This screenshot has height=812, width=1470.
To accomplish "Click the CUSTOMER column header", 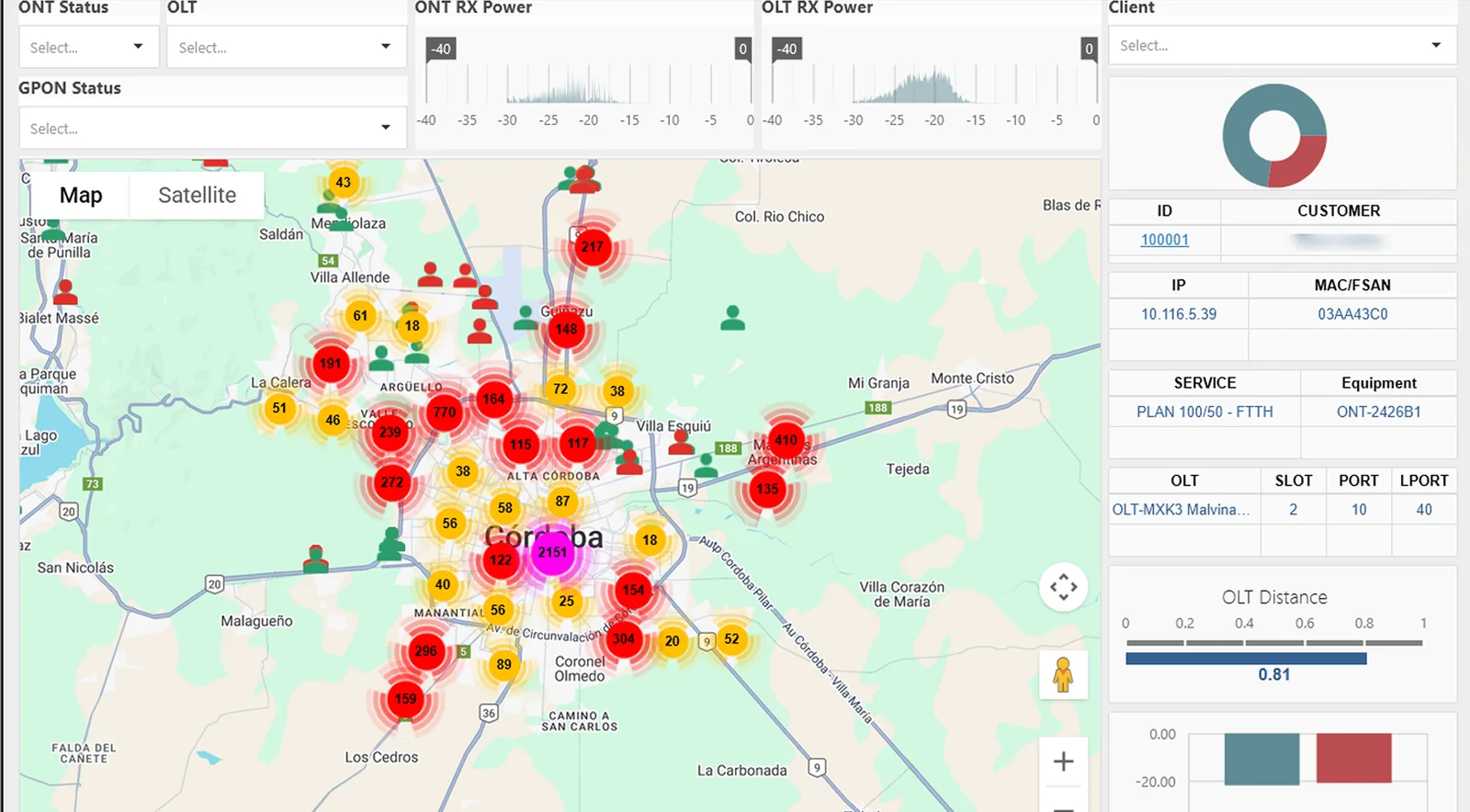I will coord(1339,210).
